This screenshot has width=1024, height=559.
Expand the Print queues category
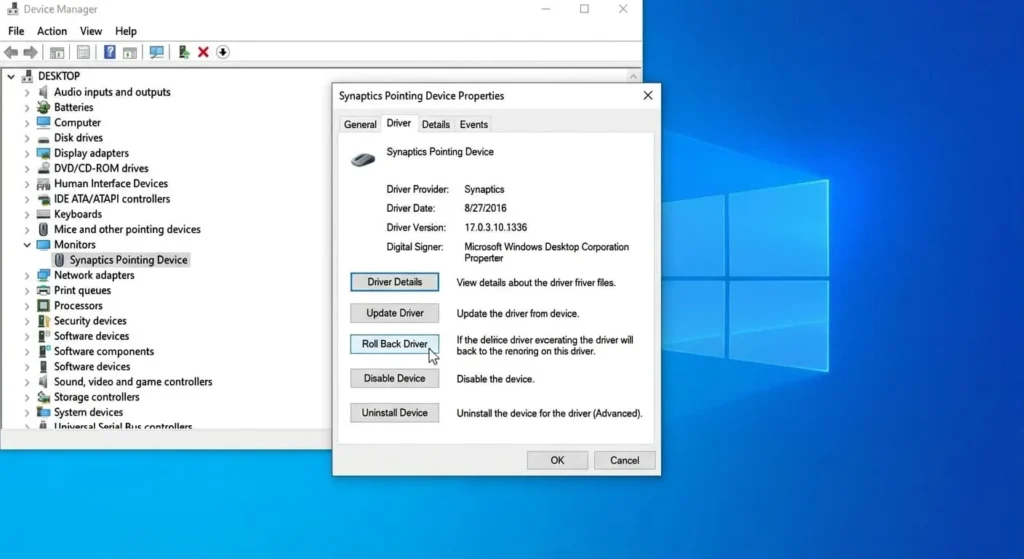27,291
